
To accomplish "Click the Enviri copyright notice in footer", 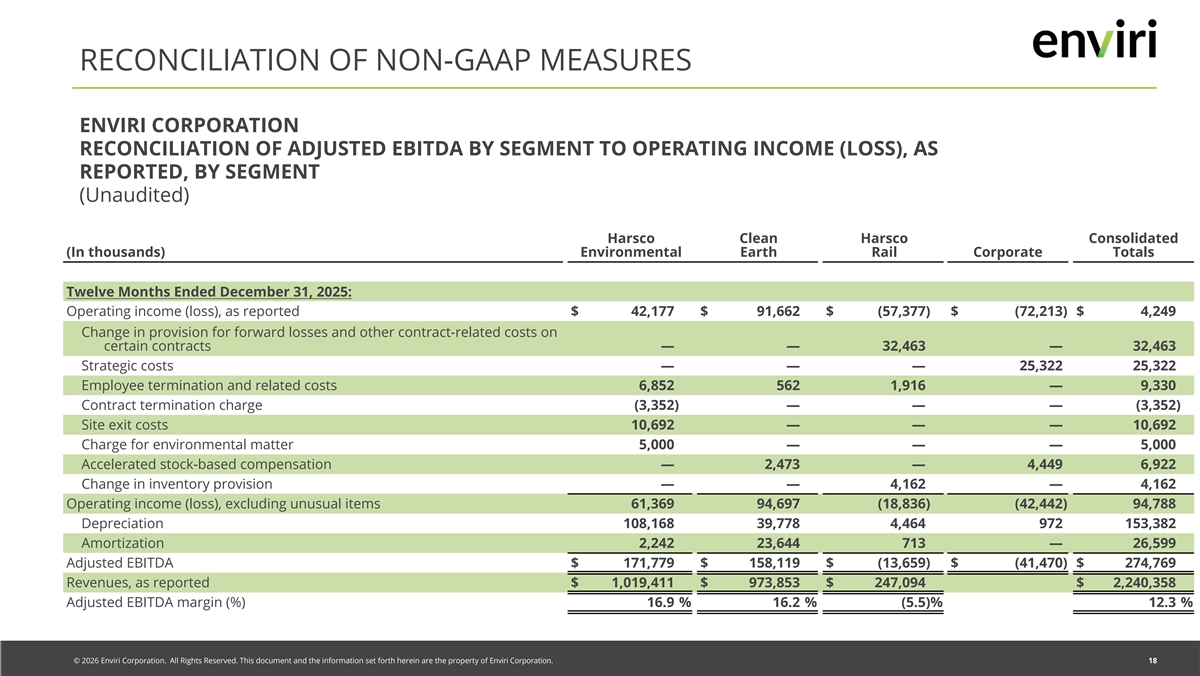I will point(307,661).
